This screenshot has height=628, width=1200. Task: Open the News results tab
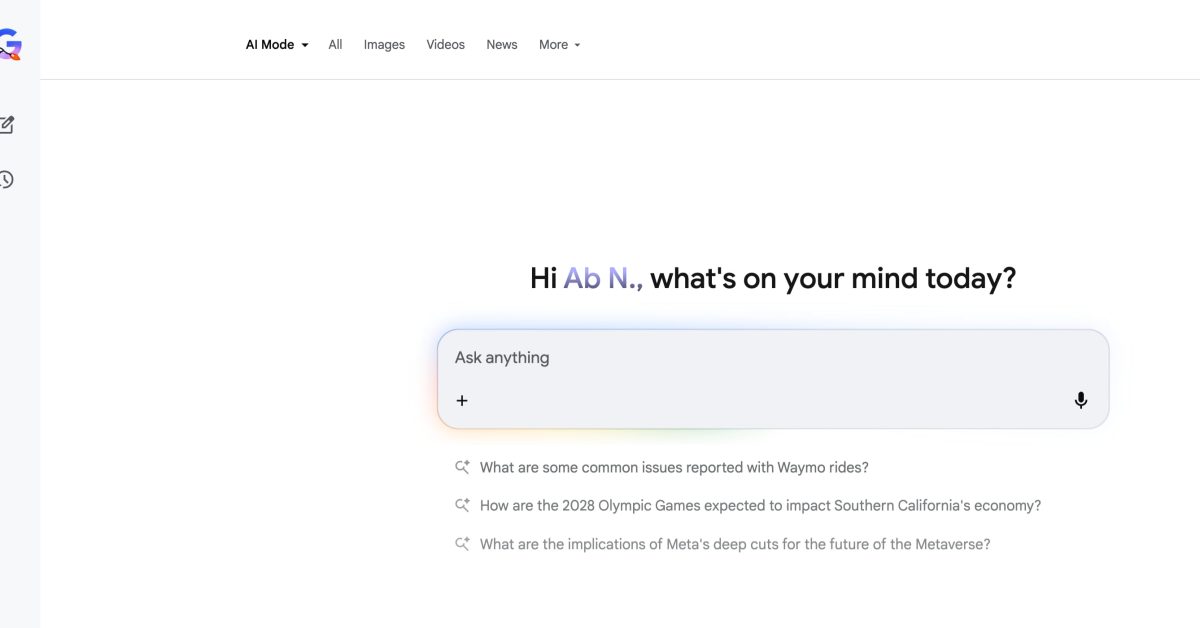[501, 44]
